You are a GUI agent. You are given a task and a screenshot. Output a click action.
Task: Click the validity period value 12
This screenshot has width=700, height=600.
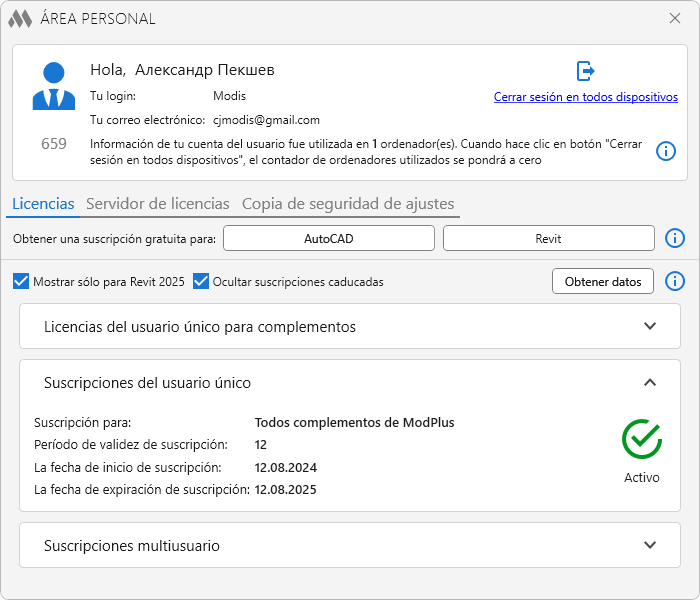(x=261, y=445)
